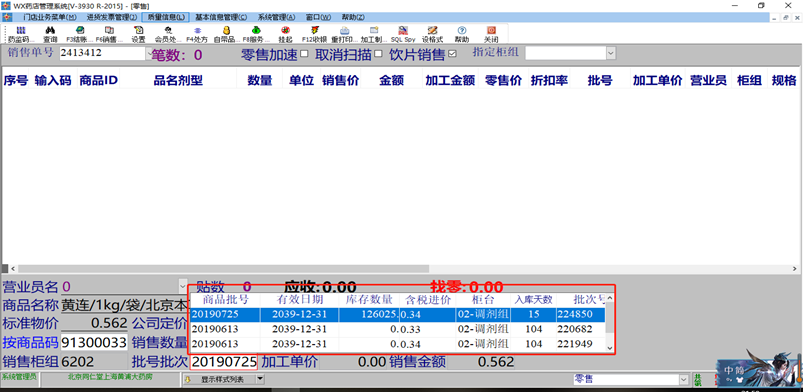Open the 窗口 menu
This screenshot has width=803, height=392.
319,17
